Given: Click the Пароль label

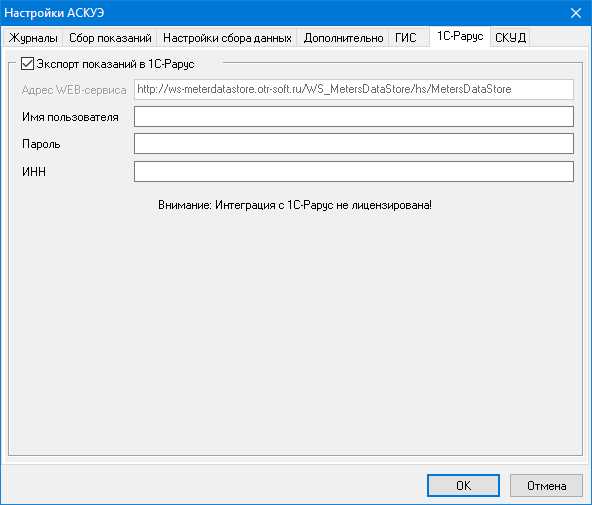Looking at the screenshot, I should coord(41,144).
